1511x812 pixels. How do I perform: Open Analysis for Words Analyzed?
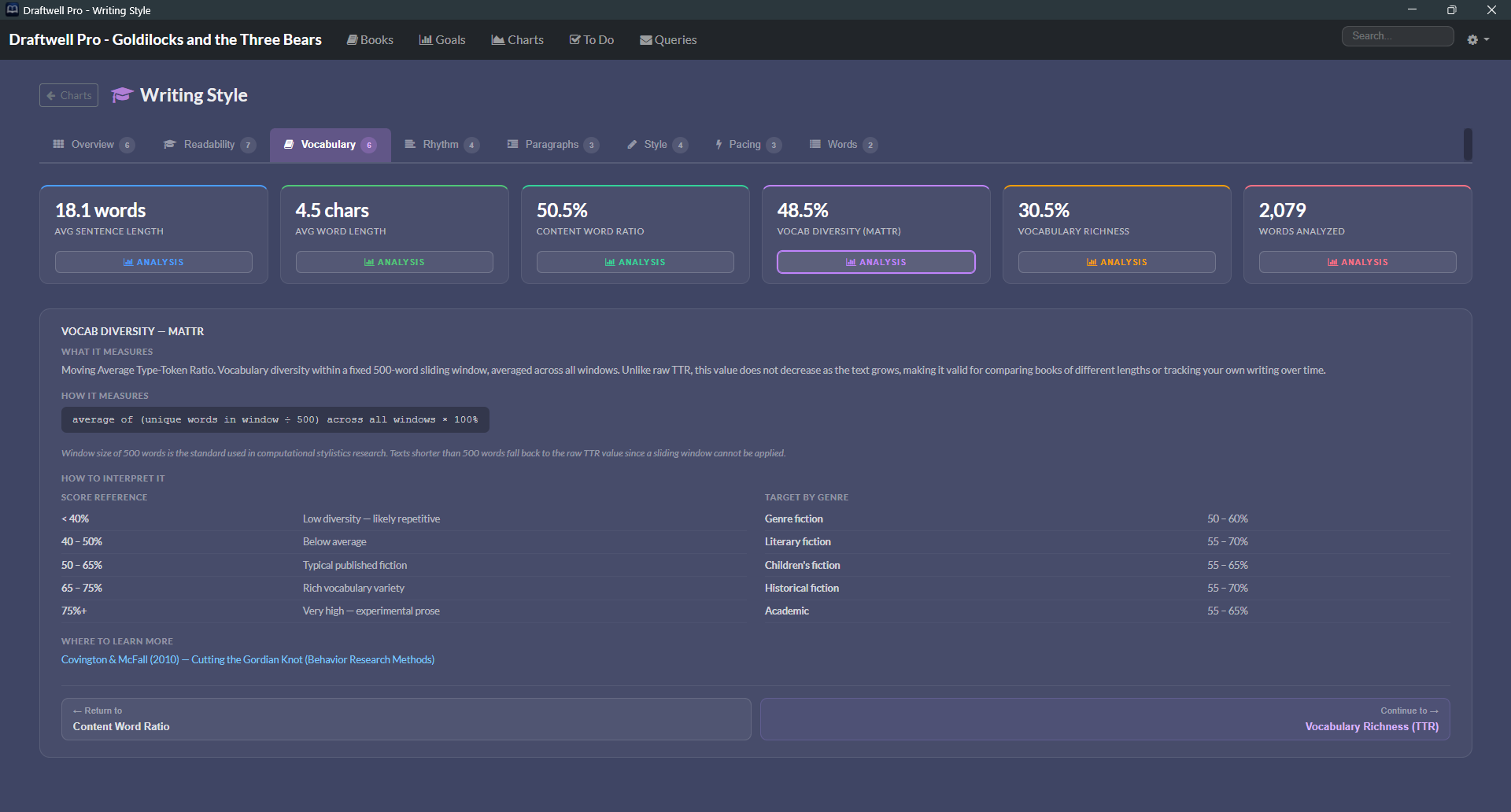pos(1358,262)
